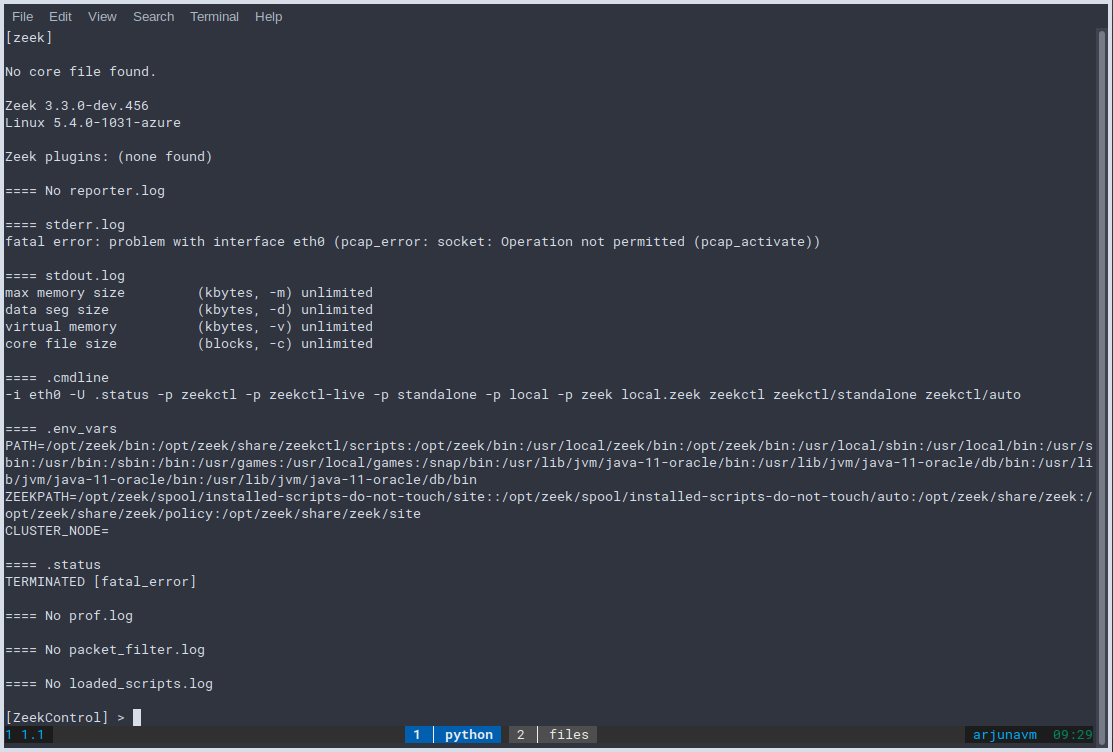Screen dimensions: 1113x752
Task: Open the Edit menu
Action: pos(60,16)
